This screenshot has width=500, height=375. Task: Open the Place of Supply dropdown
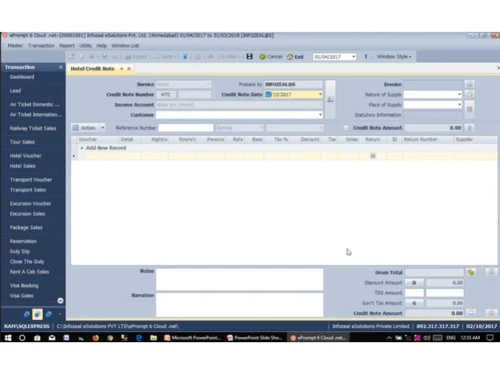(459, 105)
